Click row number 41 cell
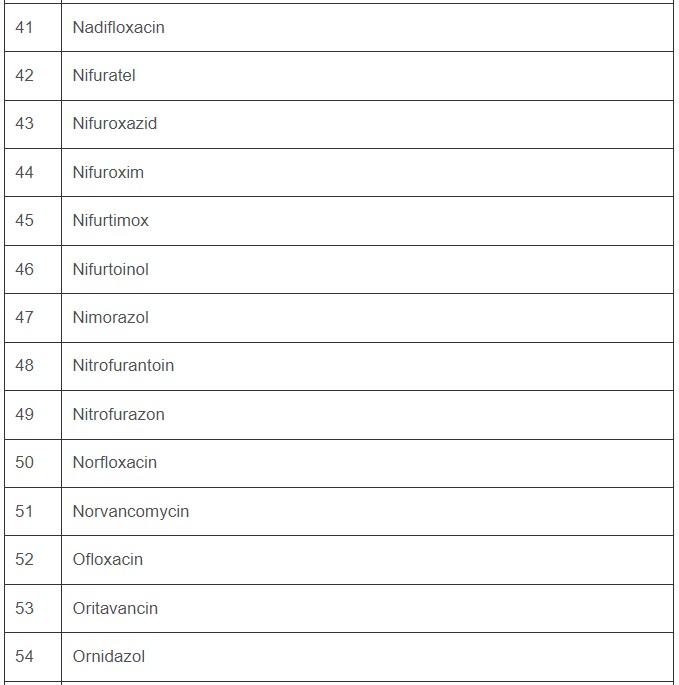Viewport: 679px width, 685px height. click(x=25, y=27)
